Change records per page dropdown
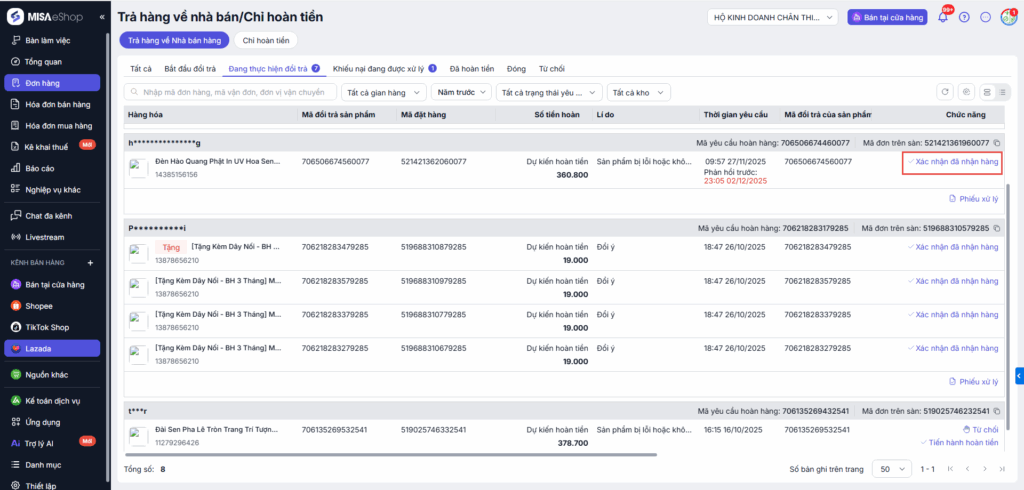 (886, 468)
